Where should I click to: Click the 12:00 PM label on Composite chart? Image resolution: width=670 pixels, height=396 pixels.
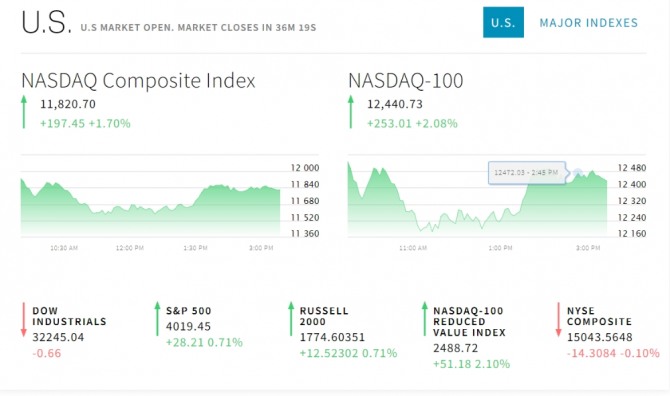[x=130, y=248]
